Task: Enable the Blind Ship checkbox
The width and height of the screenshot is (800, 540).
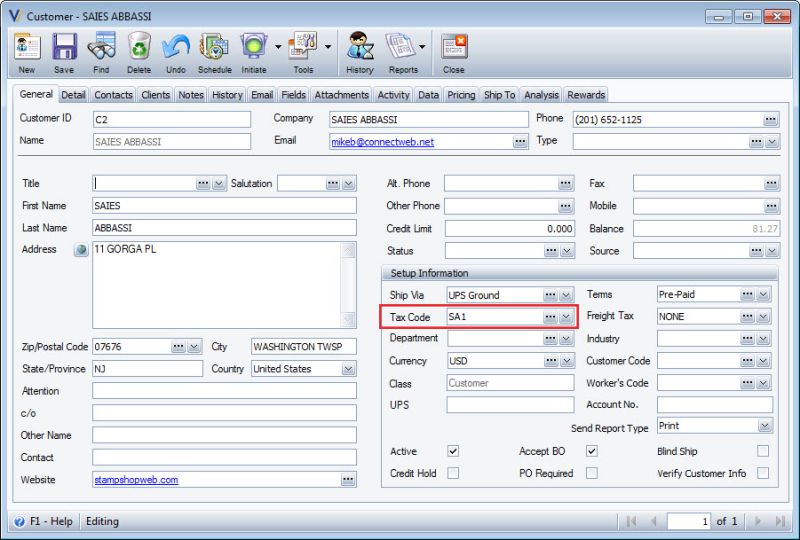Action: tap(763, 451)
